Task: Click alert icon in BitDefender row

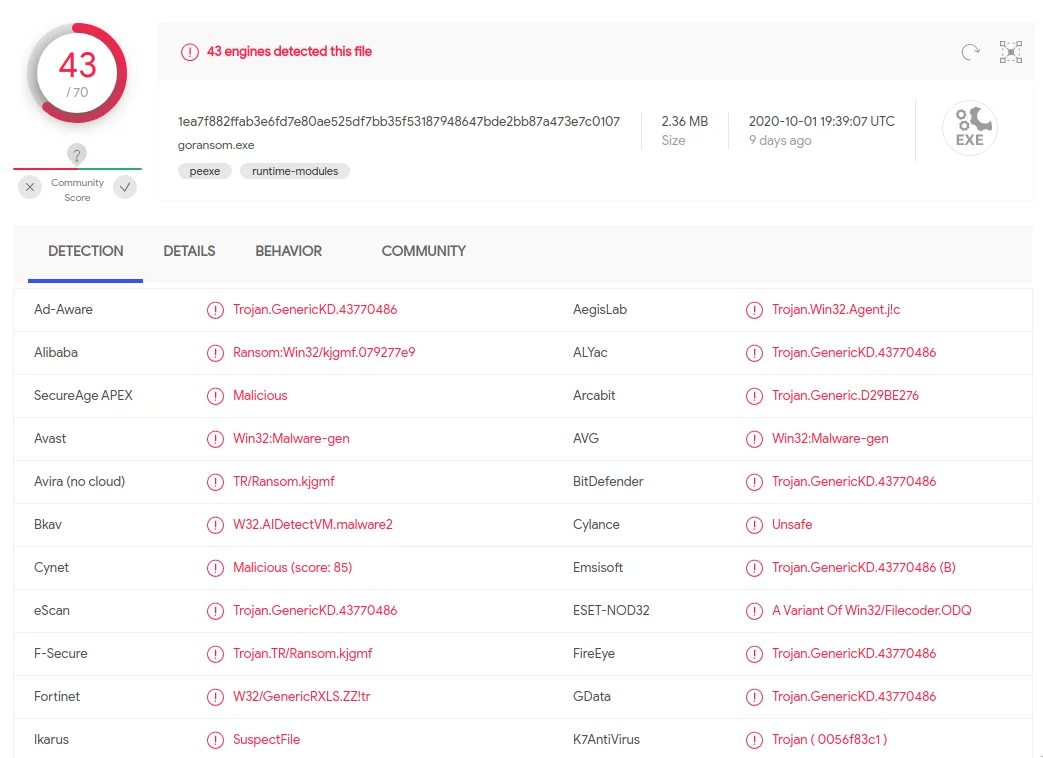Action: coord(754,482)
